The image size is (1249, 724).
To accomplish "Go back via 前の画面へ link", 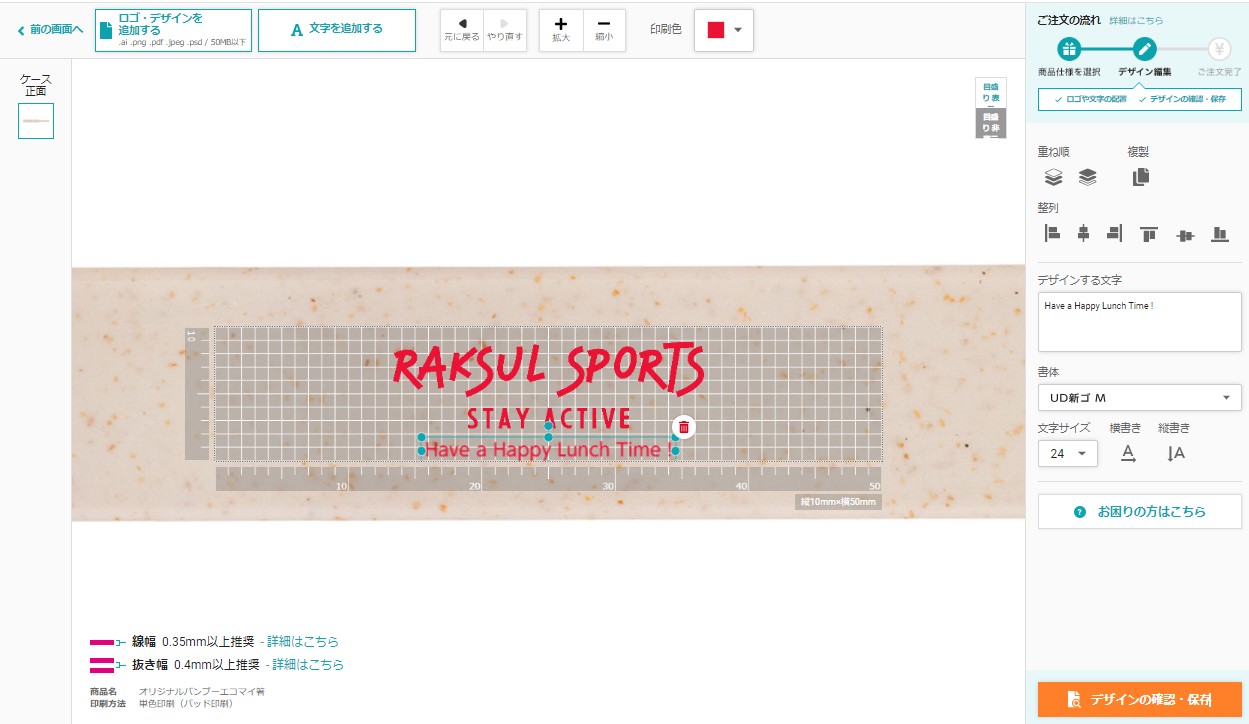I will [50, 30].
